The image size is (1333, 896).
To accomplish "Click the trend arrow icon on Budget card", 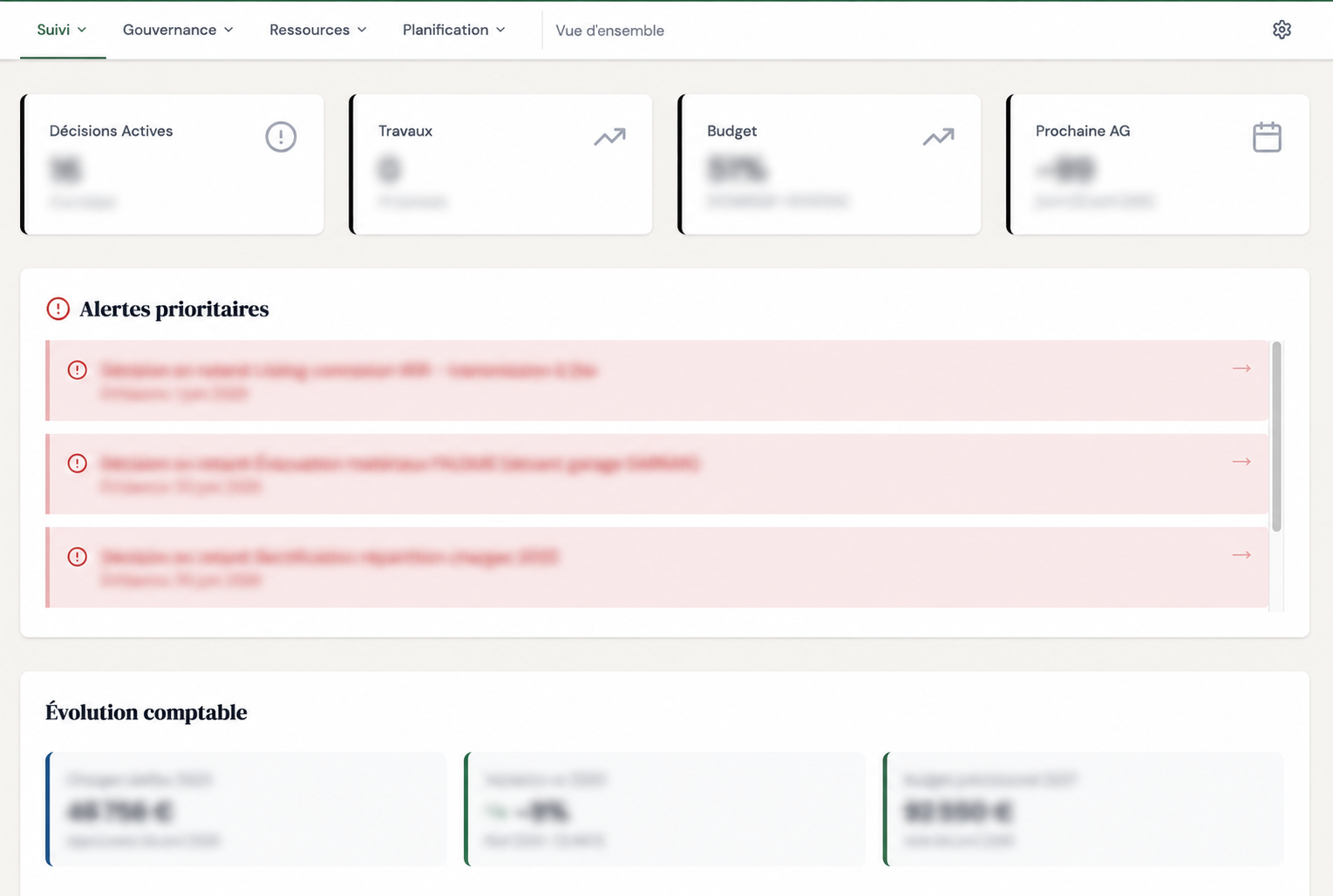I will [x=939, y=137].
